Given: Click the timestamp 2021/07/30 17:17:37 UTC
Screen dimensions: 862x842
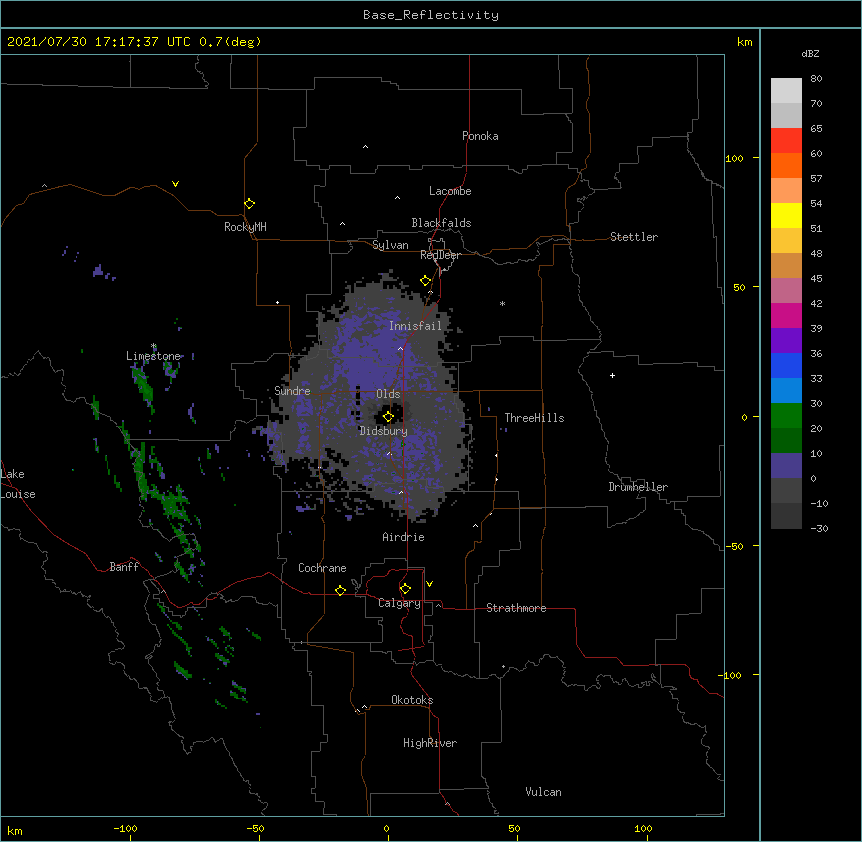Looking at the screenshot, I should 99,42.
